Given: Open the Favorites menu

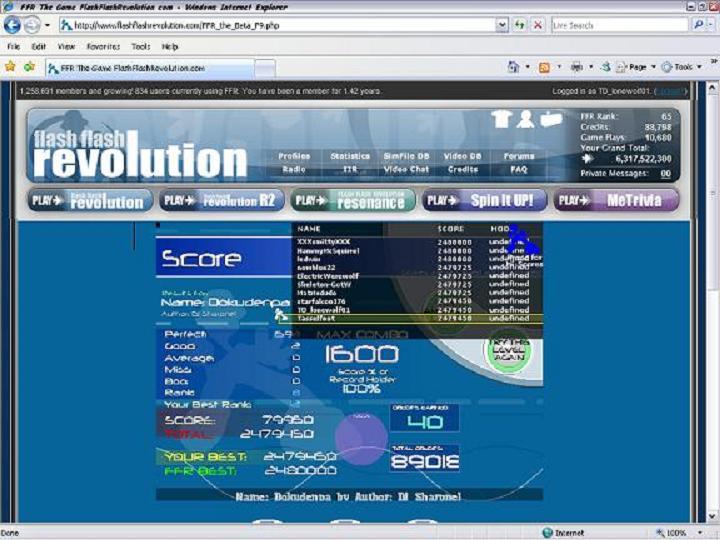Looking at the screenshot, I should click(103, 46).
